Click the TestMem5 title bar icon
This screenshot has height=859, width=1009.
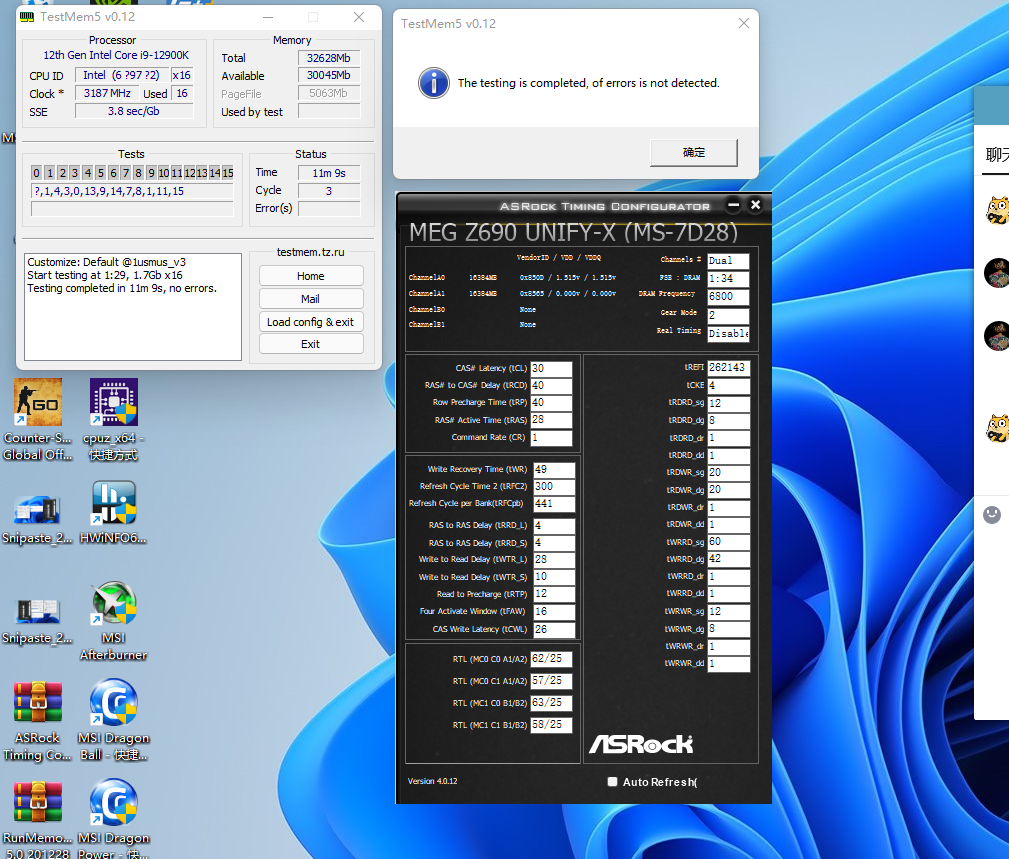(x=27, y=17)
